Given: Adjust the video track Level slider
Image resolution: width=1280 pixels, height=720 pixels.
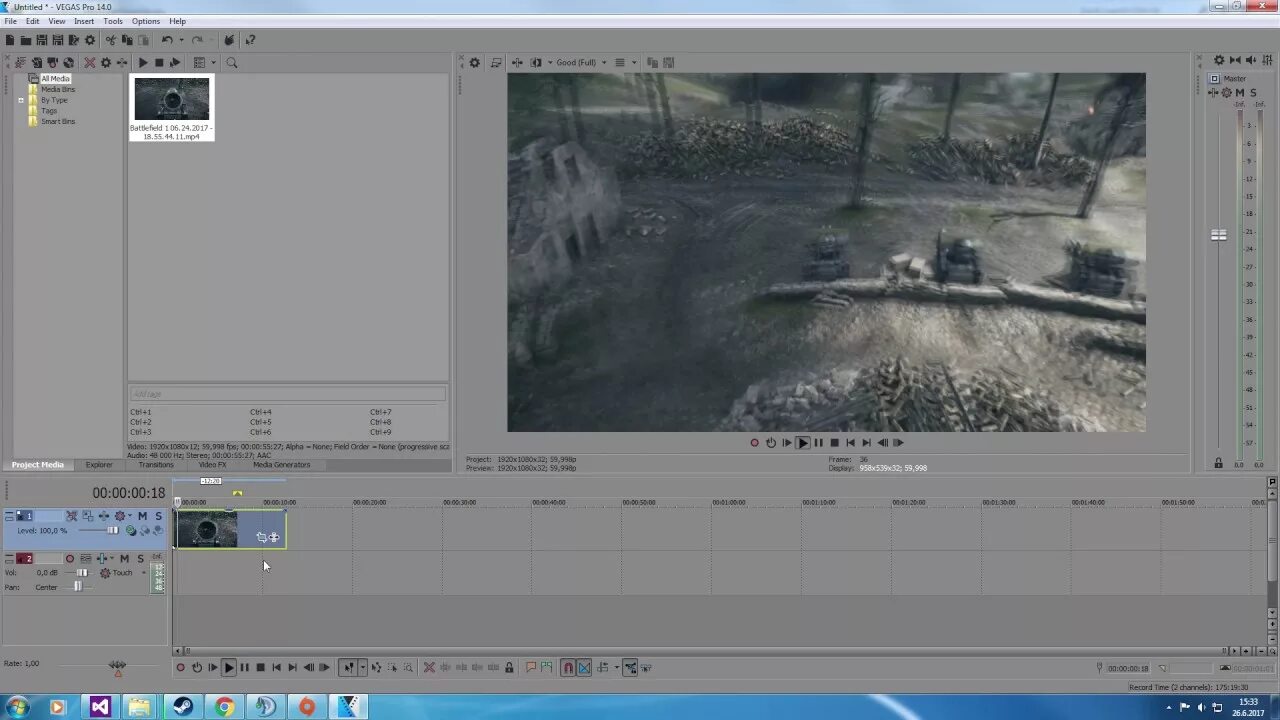Looking at the screenshot, I should tap(113, 530).
